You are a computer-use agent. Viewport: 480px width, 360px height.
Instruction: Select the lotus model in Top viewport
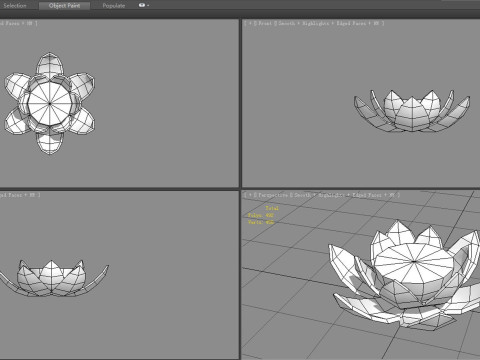pos(50,103)
